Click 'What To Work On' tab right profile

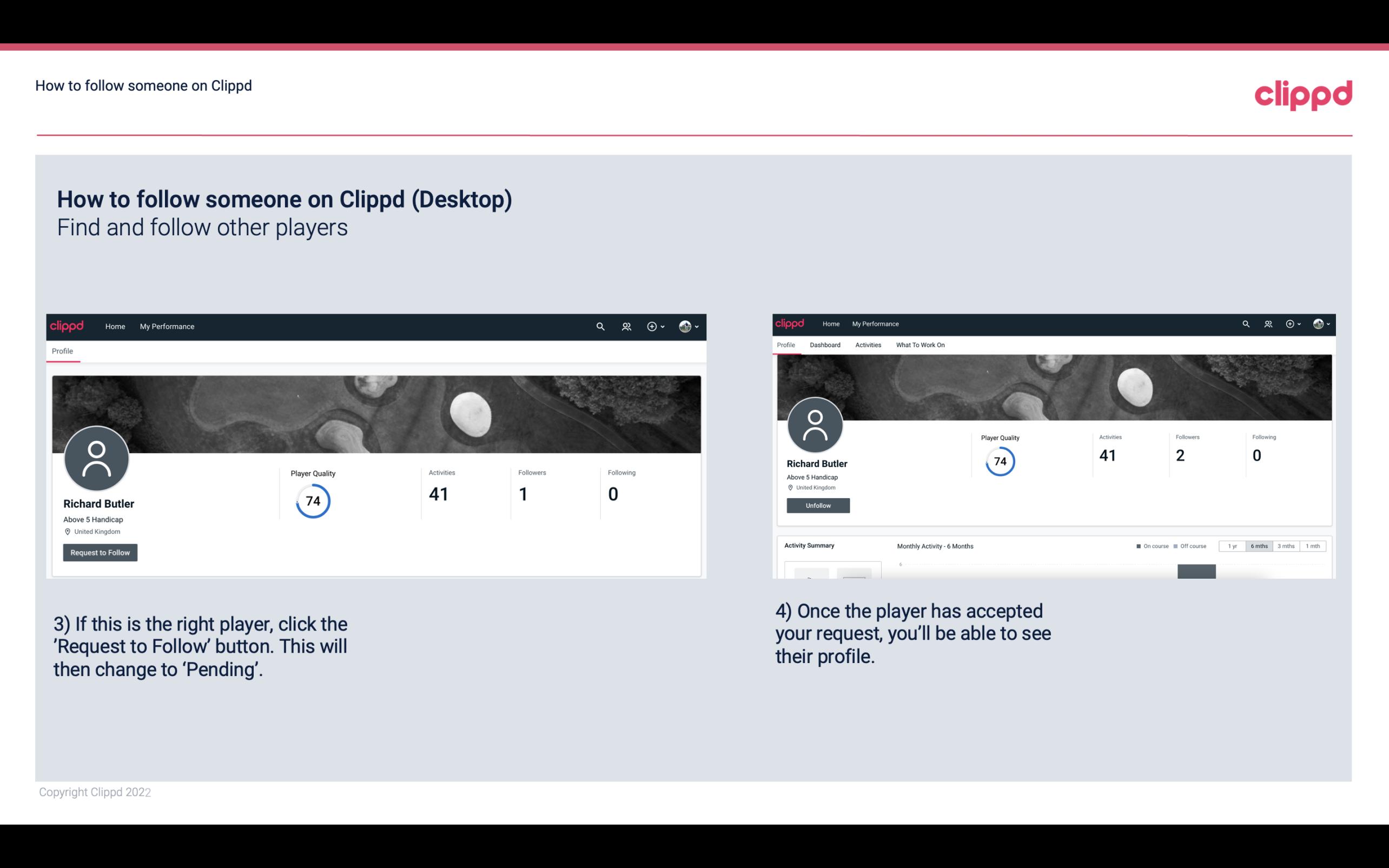[x=920, y=345]
